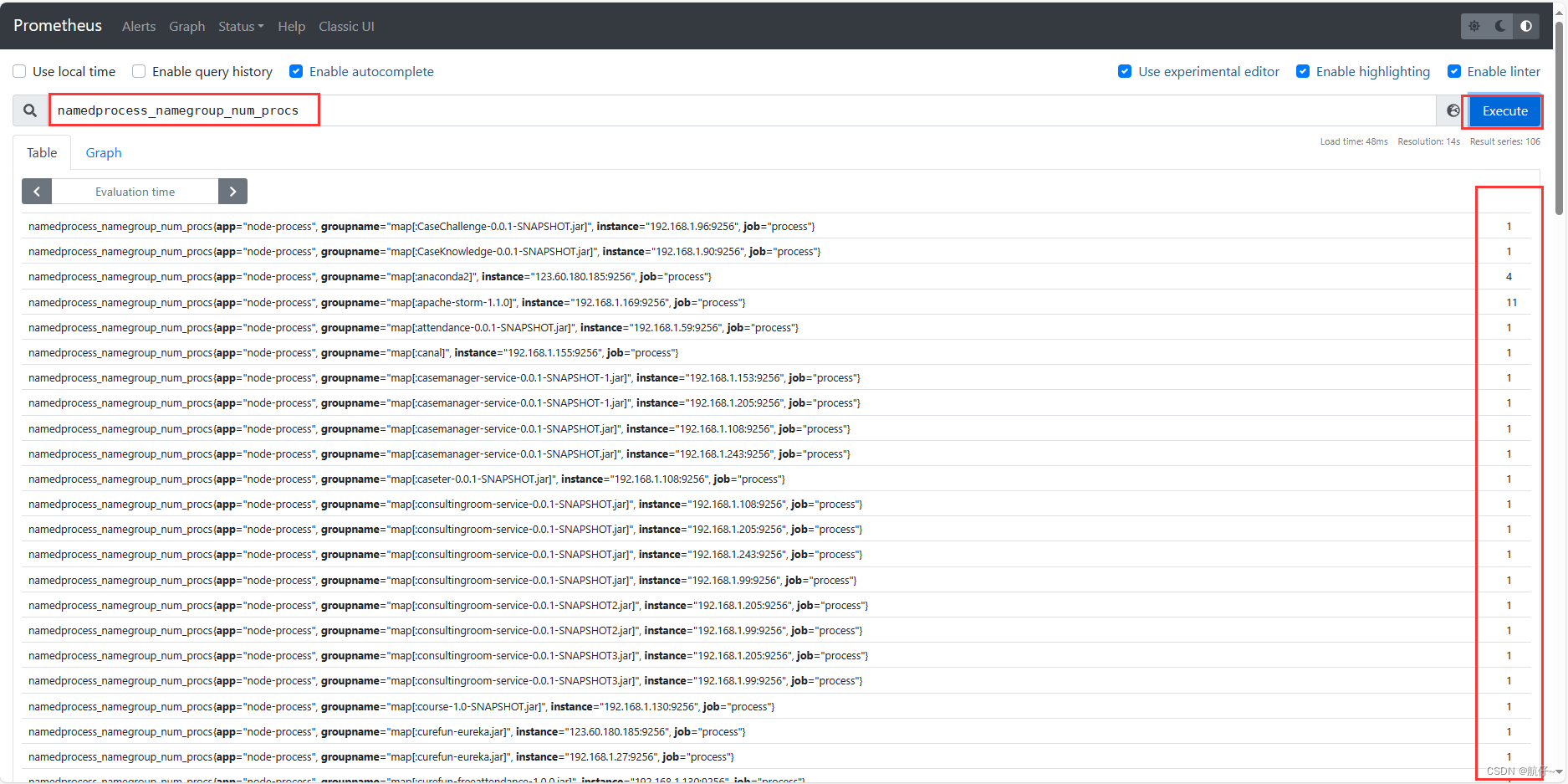Activate the auto theme contrast icon
The image size is (1568, 784).
point(1525,26)
